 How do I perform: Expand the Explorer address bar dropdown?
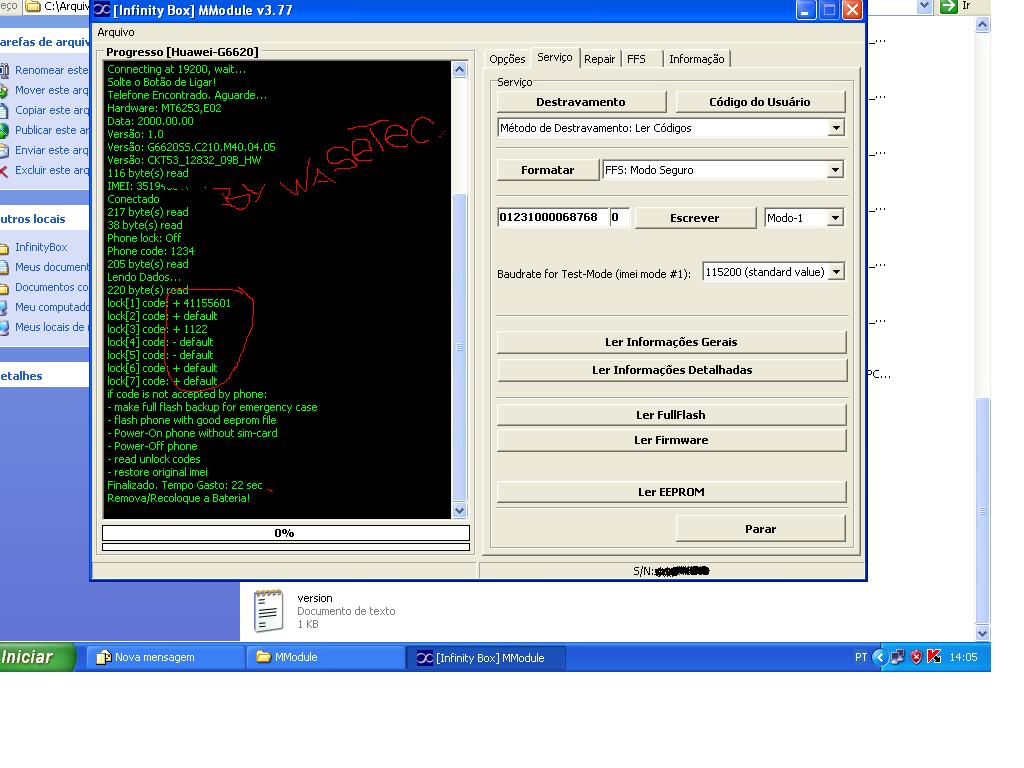coord(924,7)
